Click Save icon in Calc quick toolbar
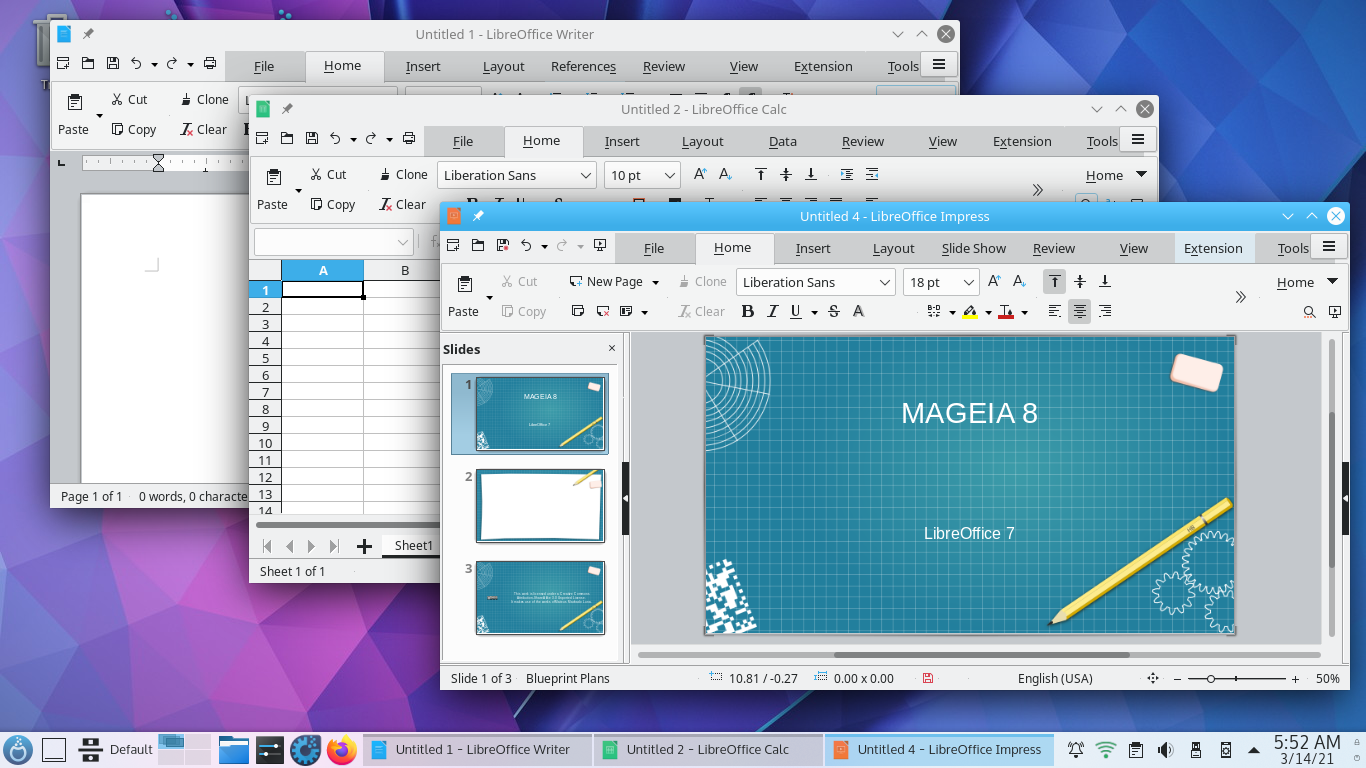 tap(311, 138)
